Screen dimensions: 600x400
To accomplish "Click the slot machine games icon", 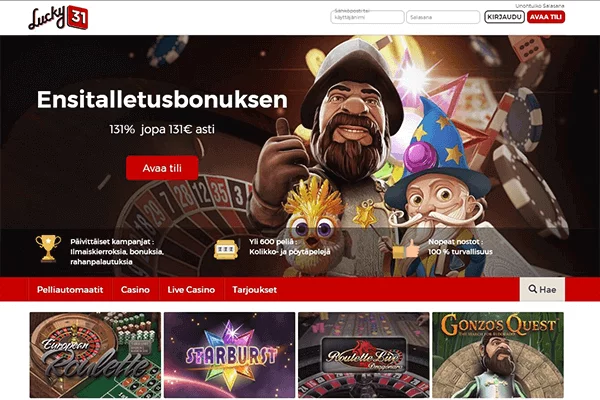I will (226, 250).
